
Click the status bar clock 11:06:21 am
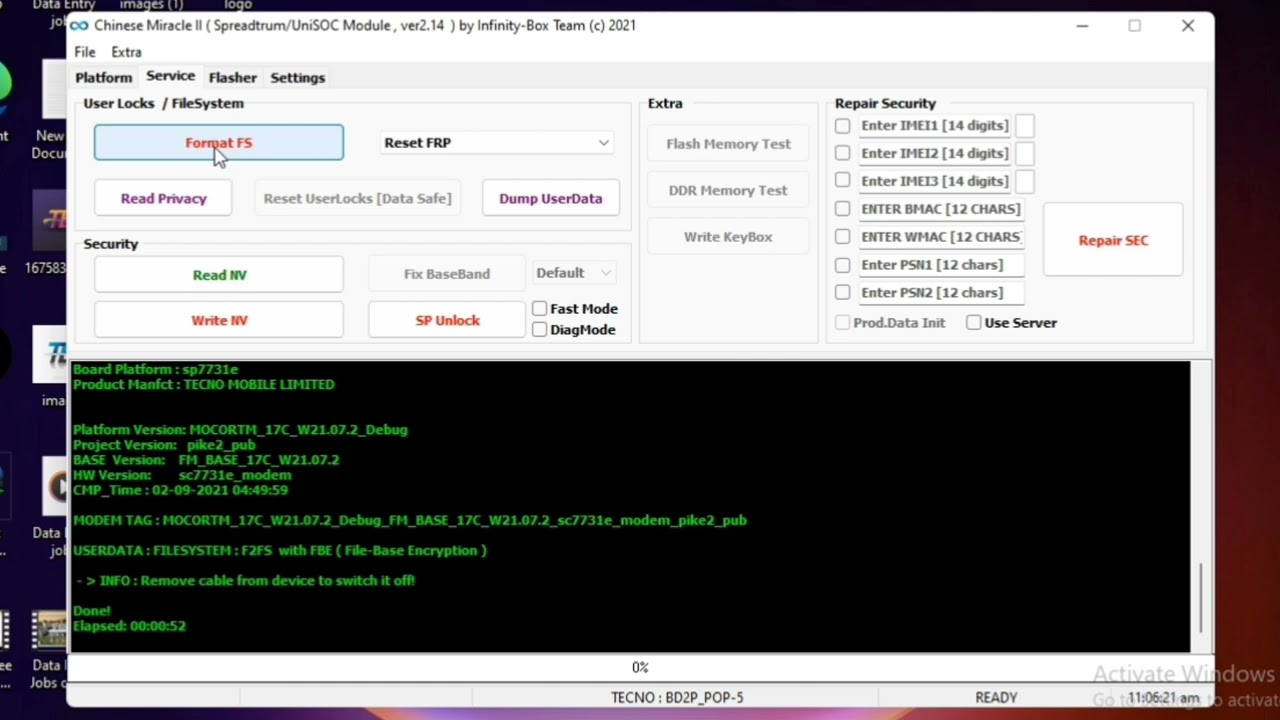1163,697
